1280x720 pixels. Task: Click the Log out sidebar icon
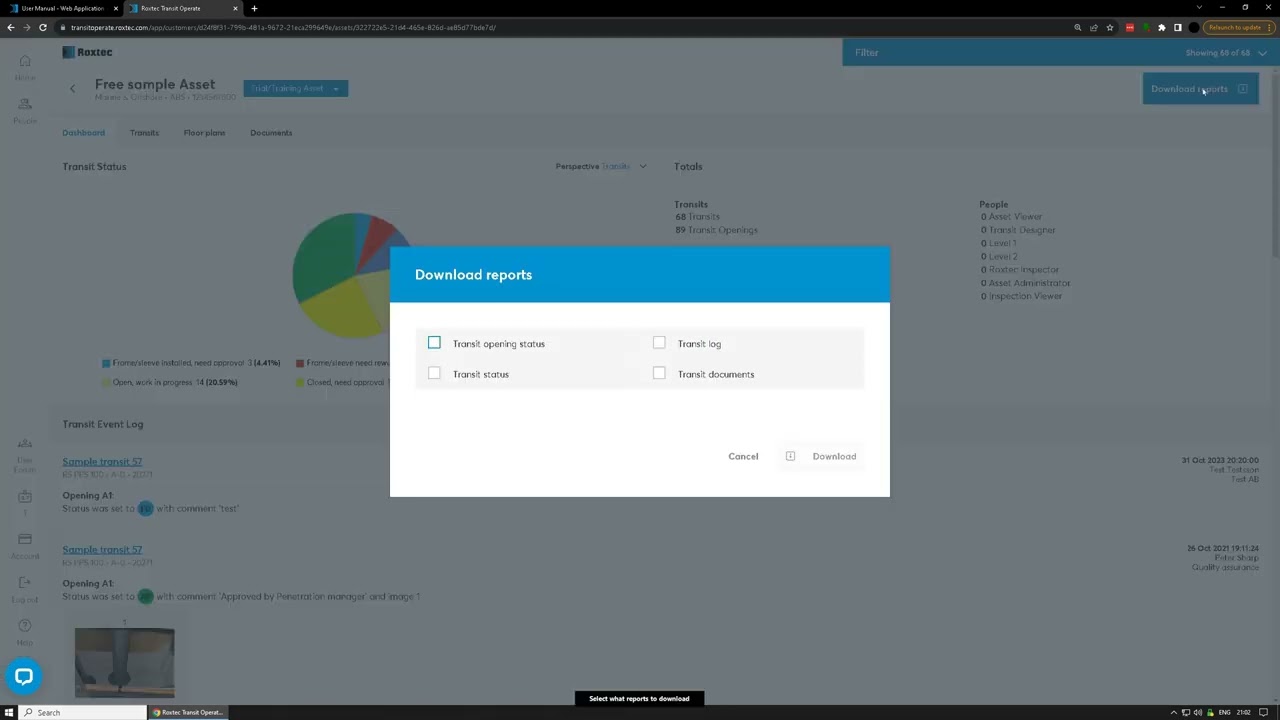pyautogui.click(x=25, y=588)
